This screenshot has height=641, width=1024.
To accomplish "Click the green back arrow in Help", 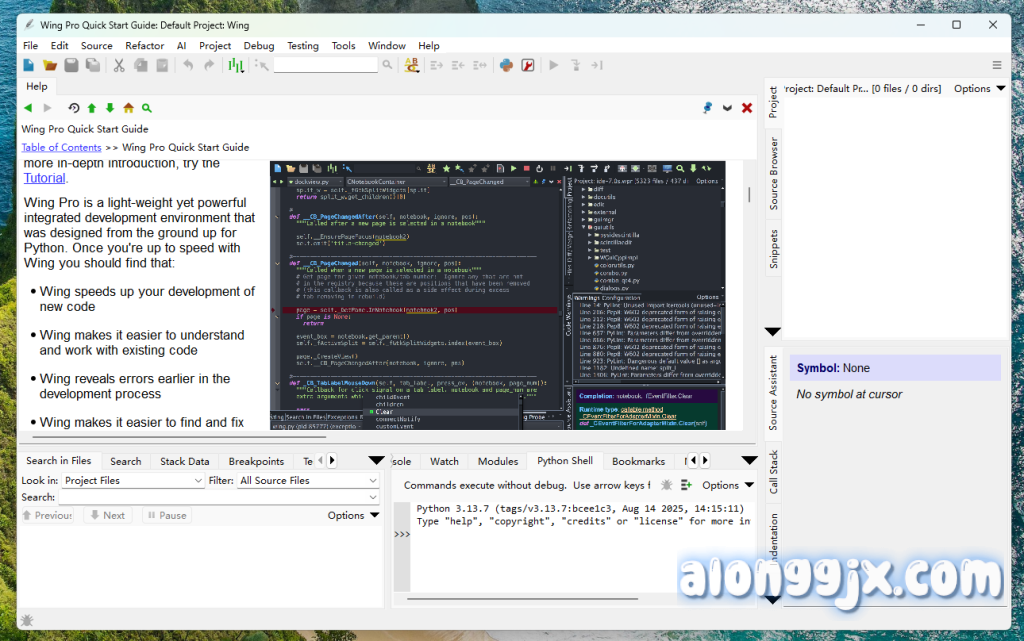I will (x=28, y=108).
